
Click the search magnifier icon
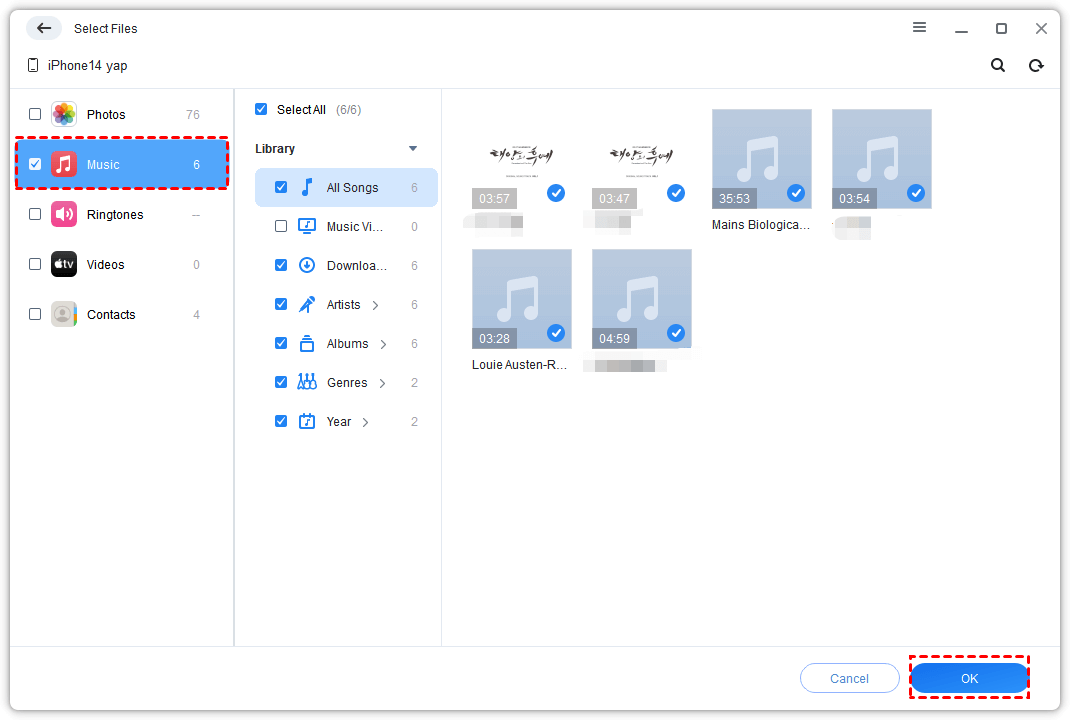coord(997,66)
